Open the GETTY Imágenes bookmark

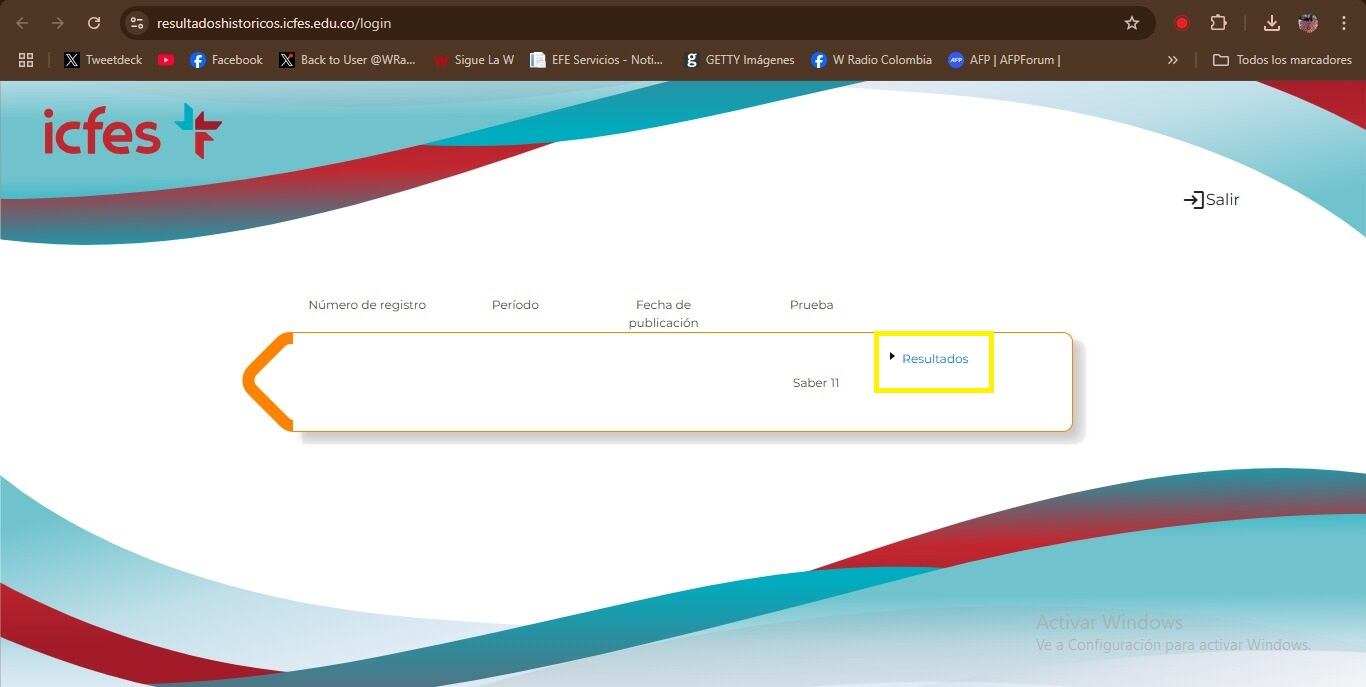(x=739, y=60)
